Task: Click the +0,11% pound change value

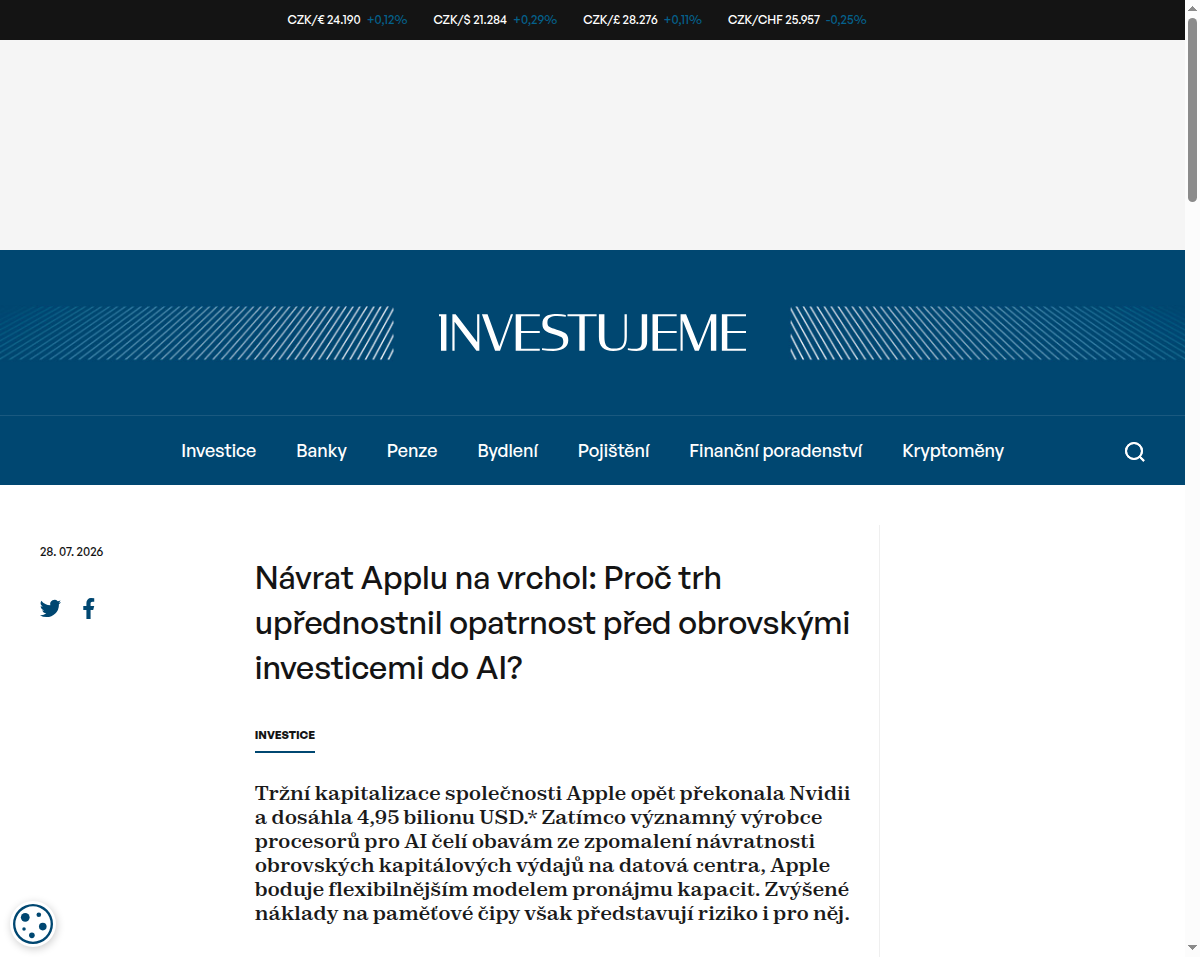Action: tap(683, 19)
